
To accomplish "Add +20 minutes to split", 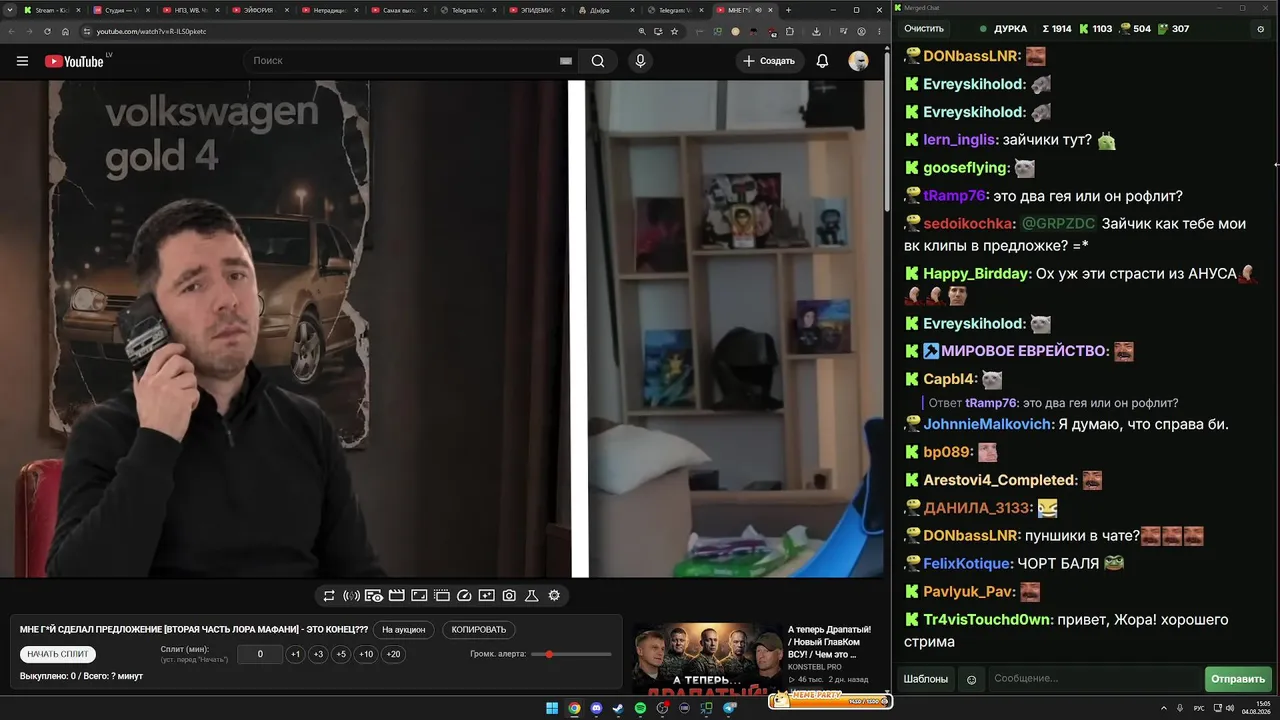I will (x=393, y=654).
